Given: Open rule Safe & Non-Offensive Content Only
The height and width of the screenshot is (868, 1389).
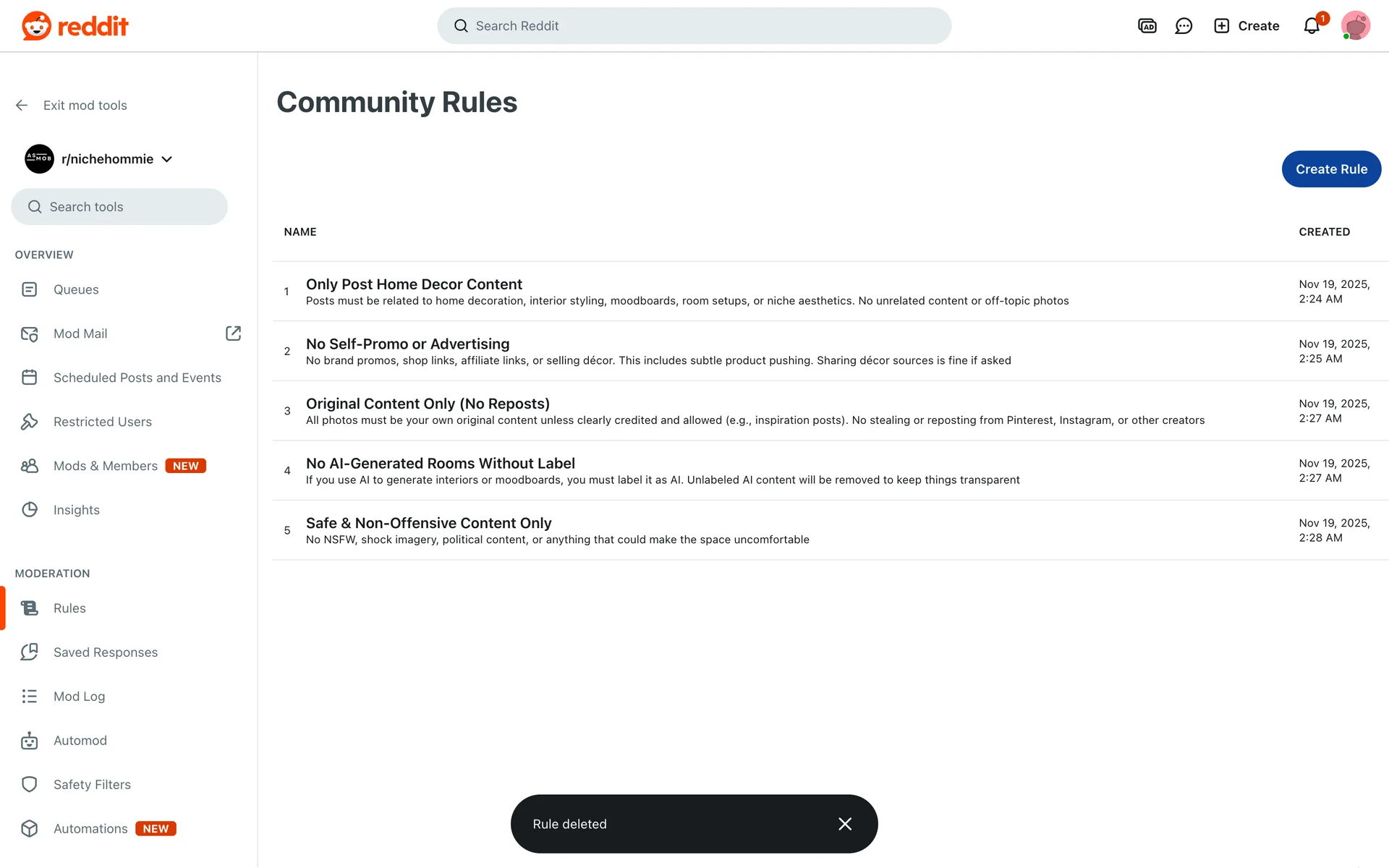Looking at the screenshot, I should point(428,523).
